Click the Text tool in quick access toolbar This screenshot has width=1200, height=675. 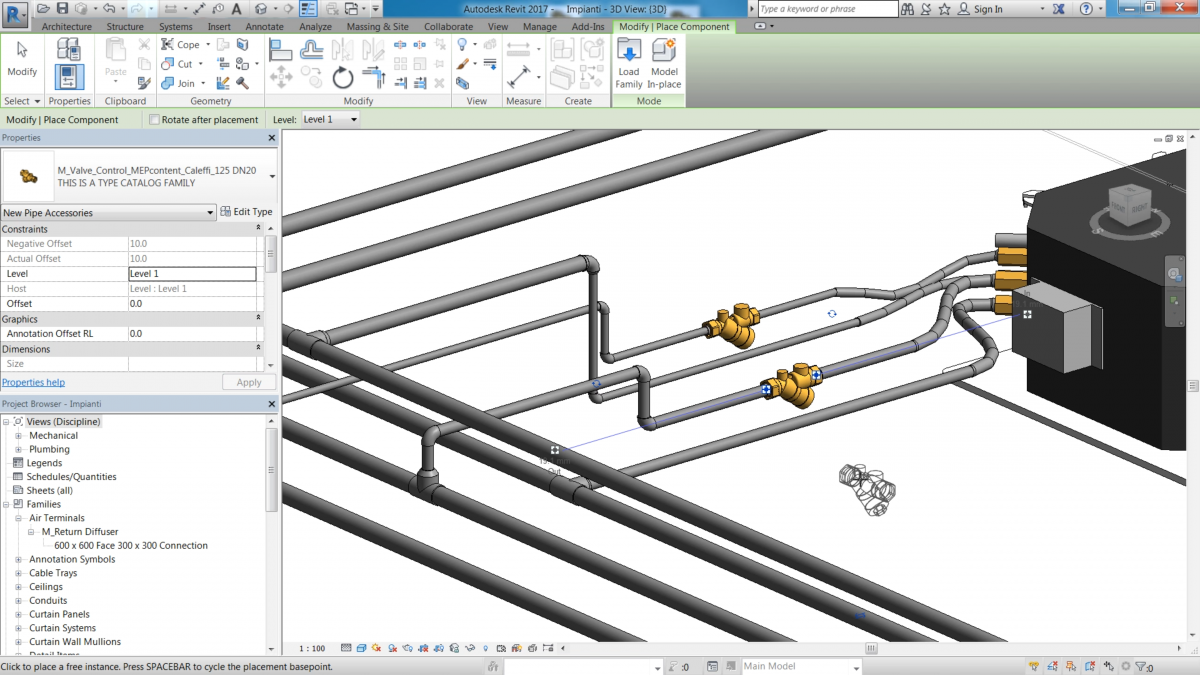237,9
